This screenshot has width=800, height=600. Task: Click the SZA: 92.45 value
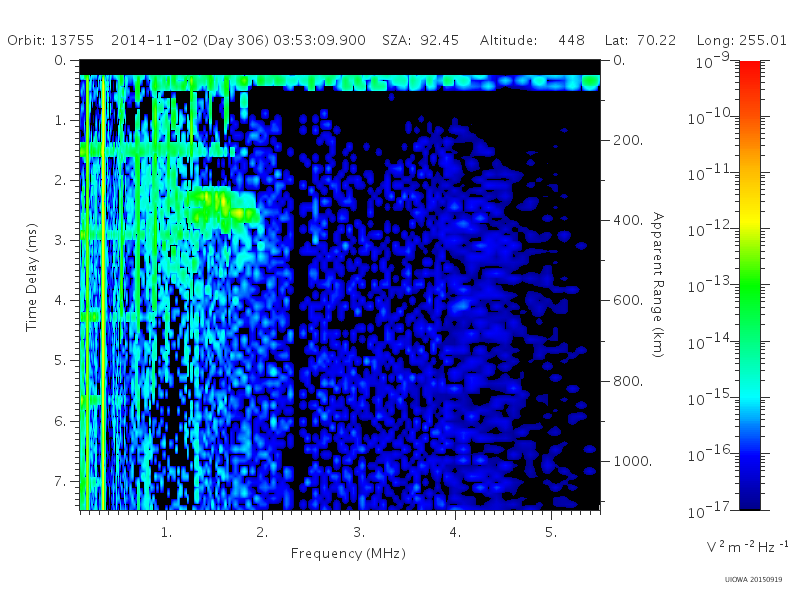pos(420,40)
